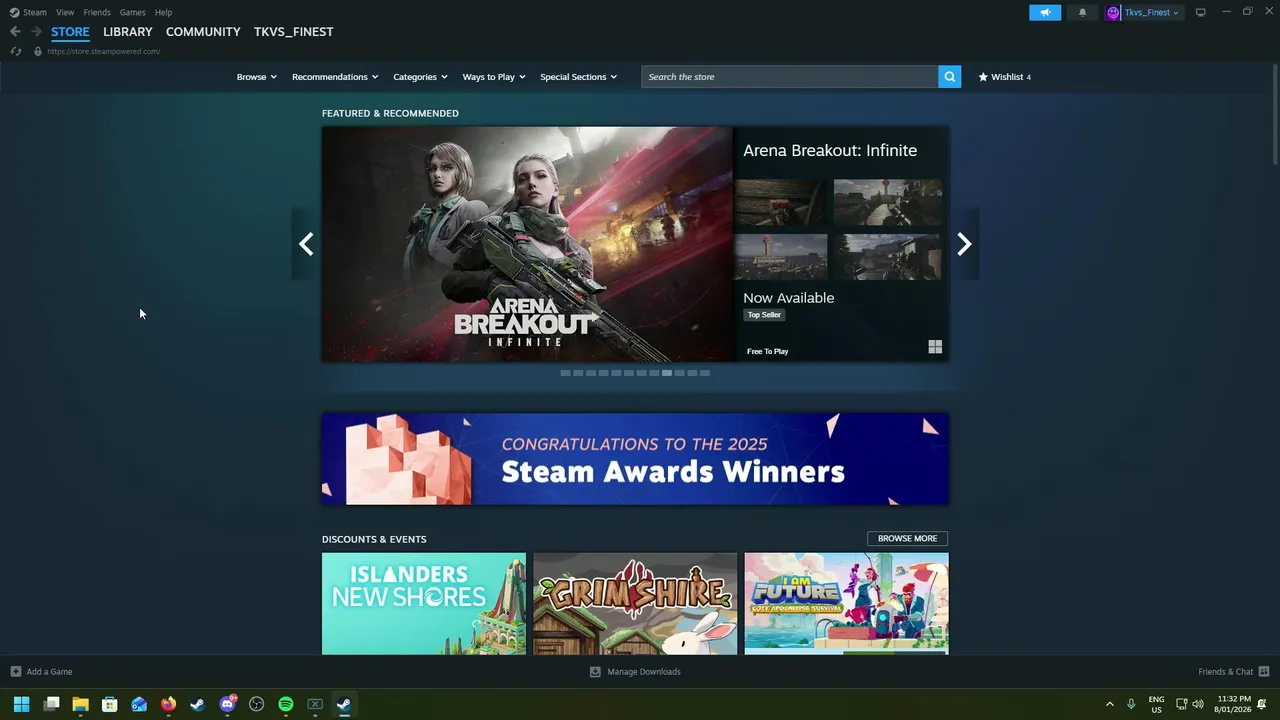Open the Games menu

coord(132,12)
